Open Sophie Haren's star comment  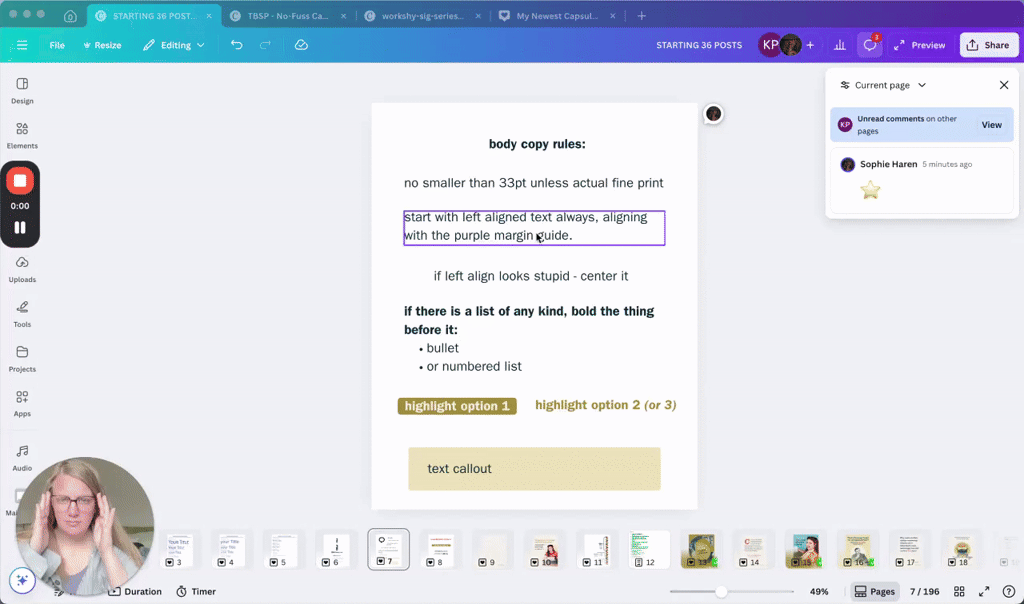pos(921,181)
